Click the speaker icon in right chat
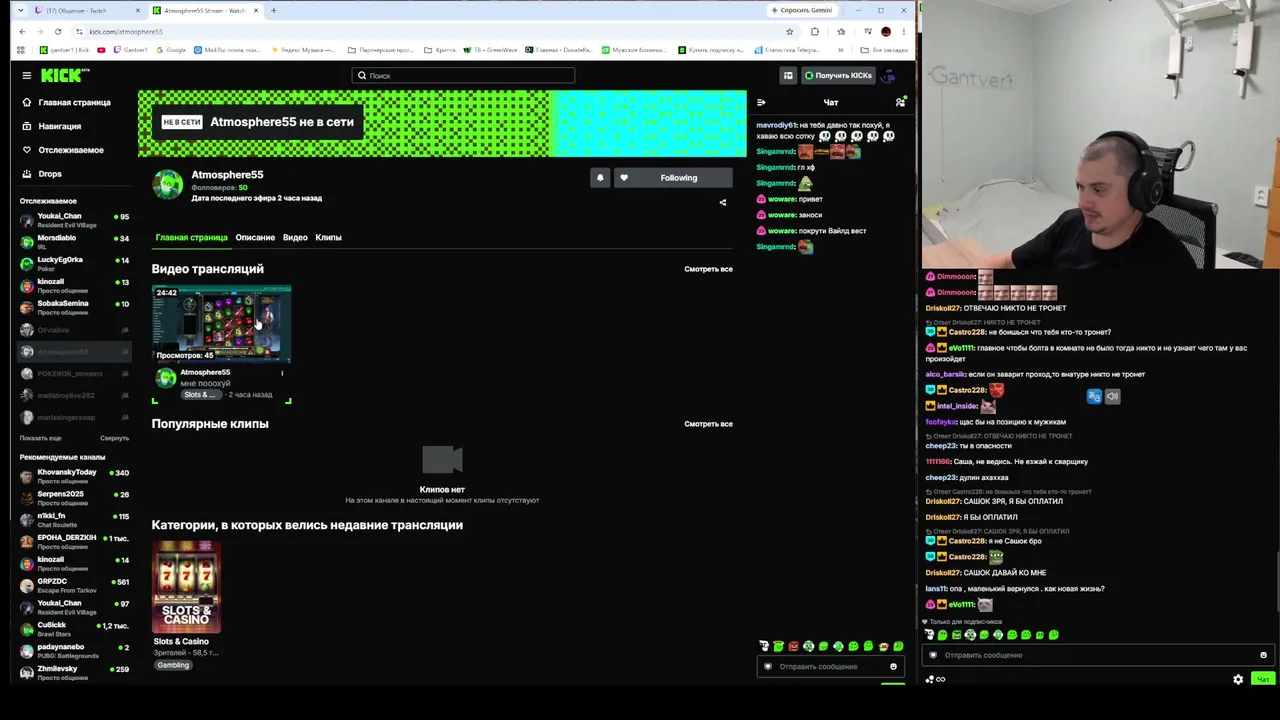The height and width of the screenshot is (720, 1280). (x=1112, y=397)
